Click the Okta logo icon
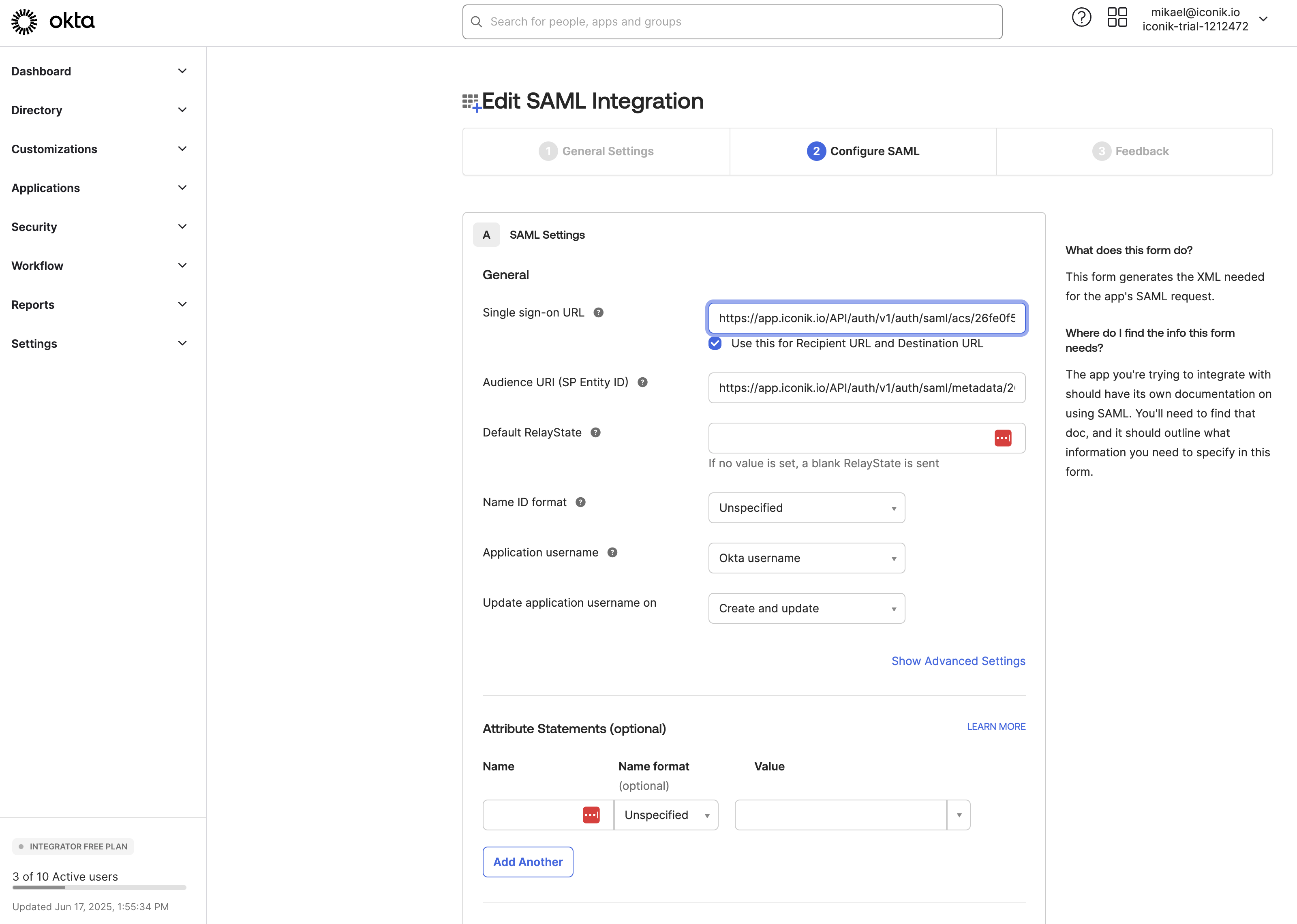Image resolution: width=1297 pixels, height=924 pixels. coord(24,21)
